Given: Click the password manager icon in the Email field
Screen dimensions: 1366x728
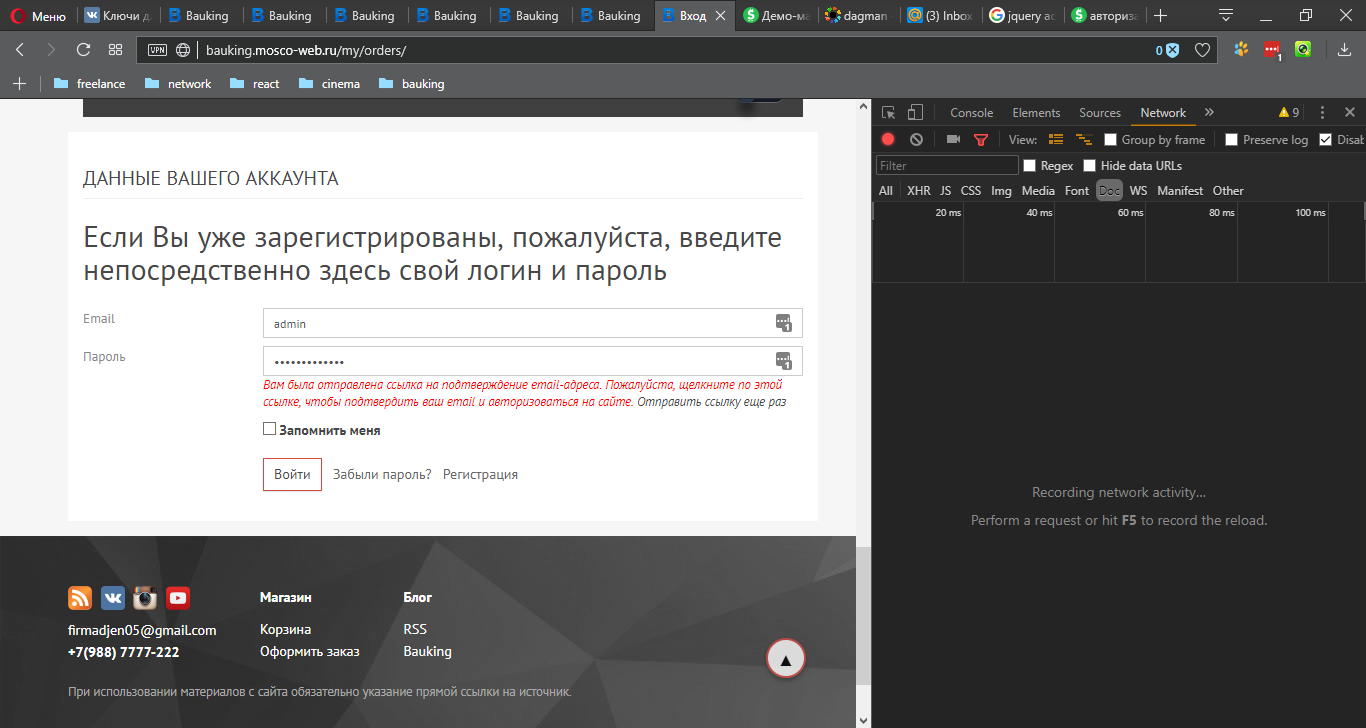Looking at the screenshot, I should click(x=783, y=323).
